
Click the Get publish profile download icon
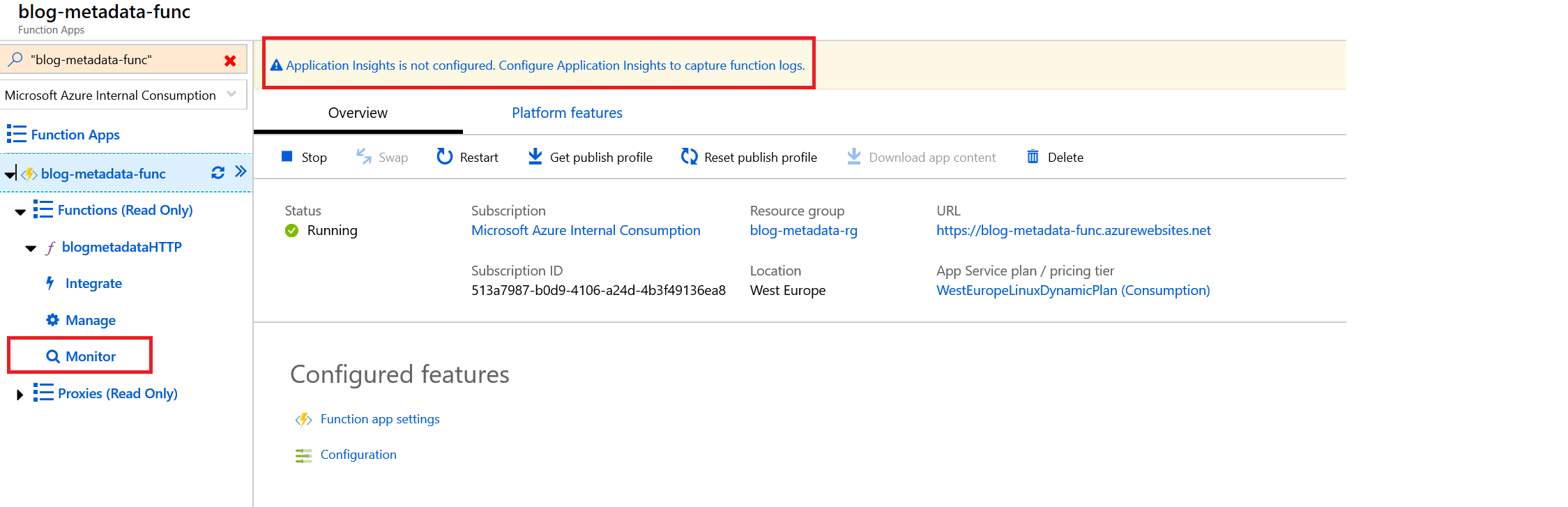click(x=535, y=157)
